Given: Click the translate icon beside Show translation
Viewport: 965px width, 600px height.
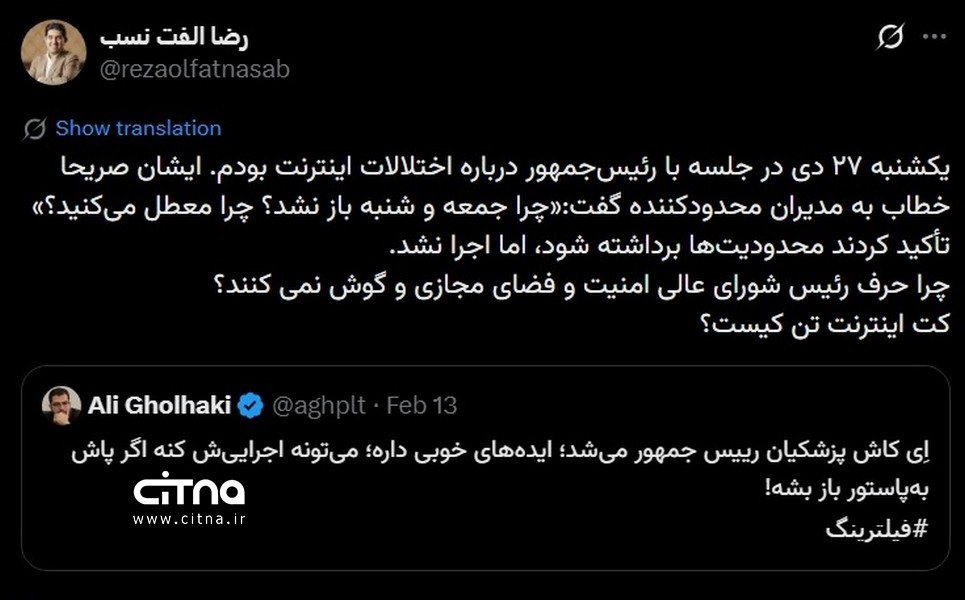Looking at the screenshot, I should (34, 128).
